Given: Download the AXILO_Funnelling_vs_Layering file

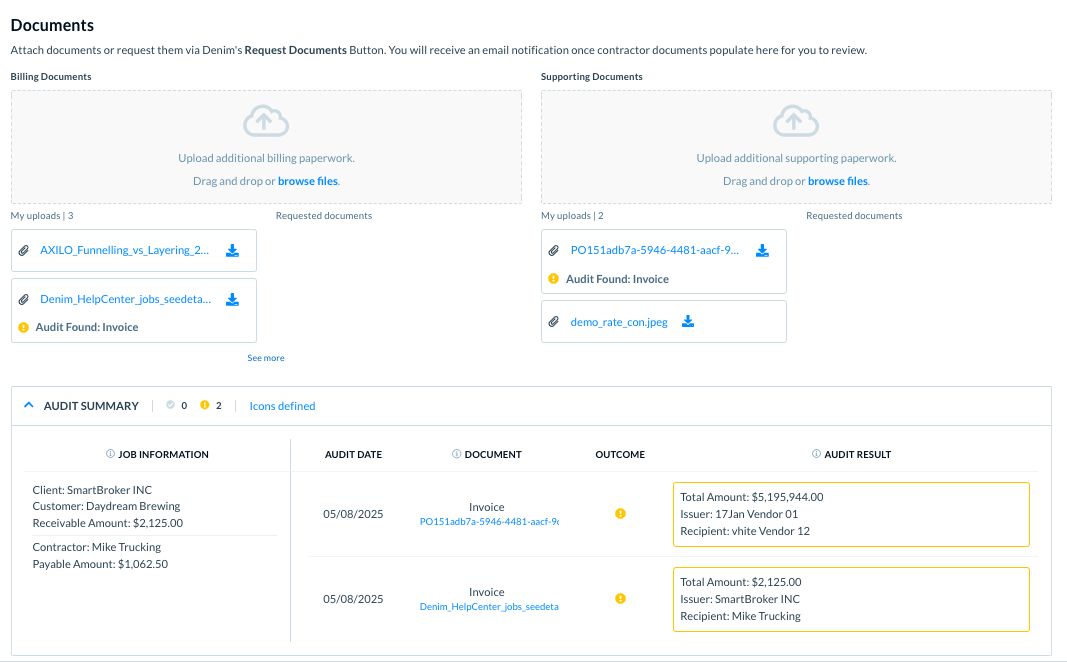Looking at the screenshot, I should click(x=232, y=251).
